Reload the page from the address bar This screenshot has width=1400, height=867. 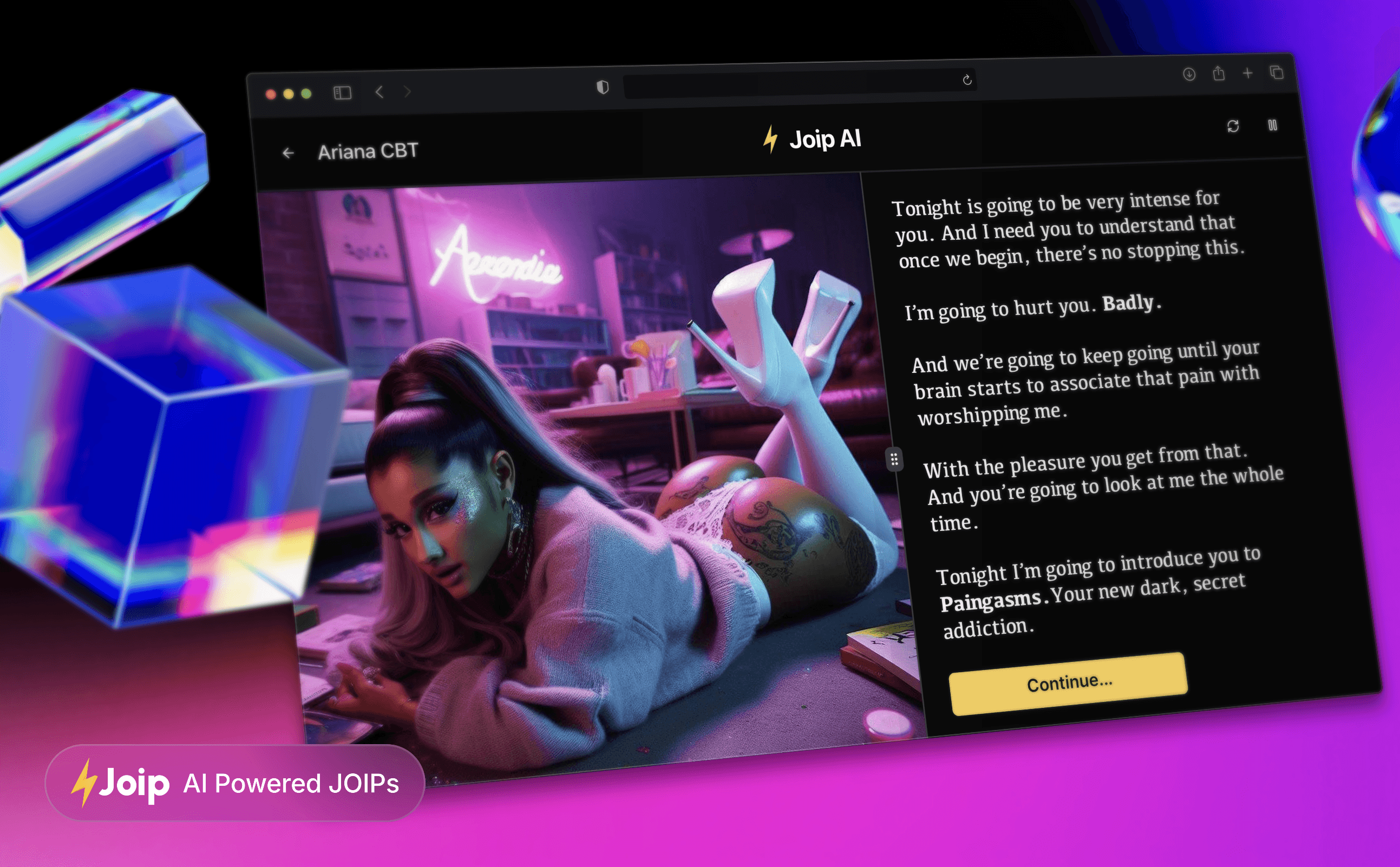[x=967, y=80]
